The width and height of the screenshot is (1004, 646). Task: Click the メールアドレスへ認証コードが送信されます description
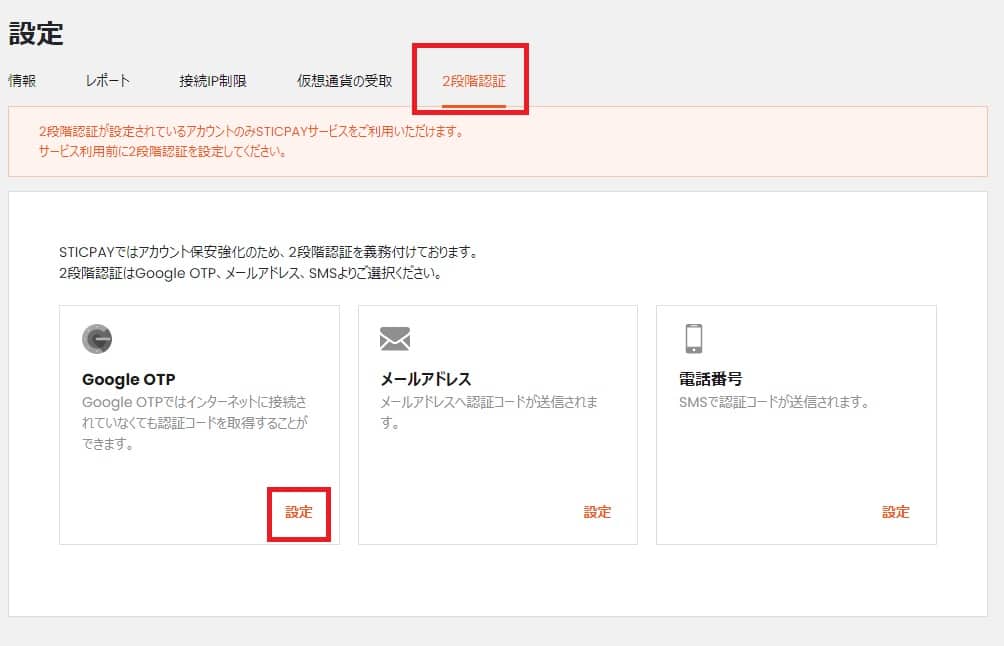(489, 412)
